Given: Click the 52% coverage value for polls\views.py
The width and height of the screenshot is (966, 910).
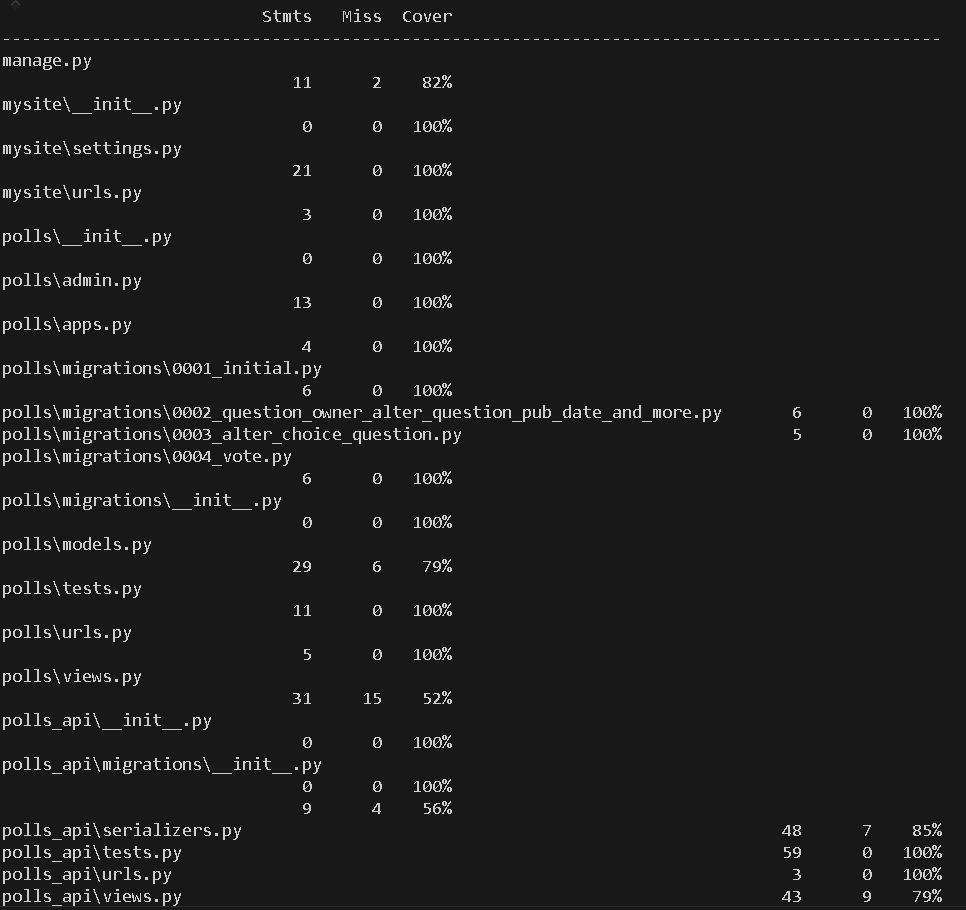Looking at the screenshot, I should [x=437, y=699].
